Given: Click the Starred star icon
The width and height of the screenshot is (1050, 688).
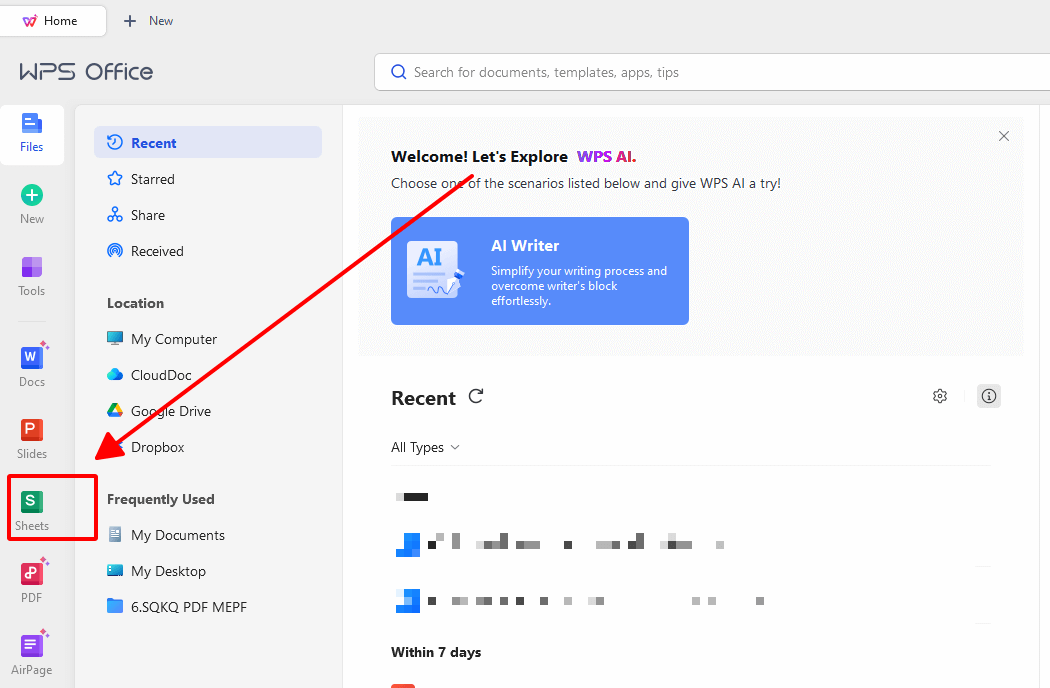Looking at the screenshot, I should click(x=115, y=179).
